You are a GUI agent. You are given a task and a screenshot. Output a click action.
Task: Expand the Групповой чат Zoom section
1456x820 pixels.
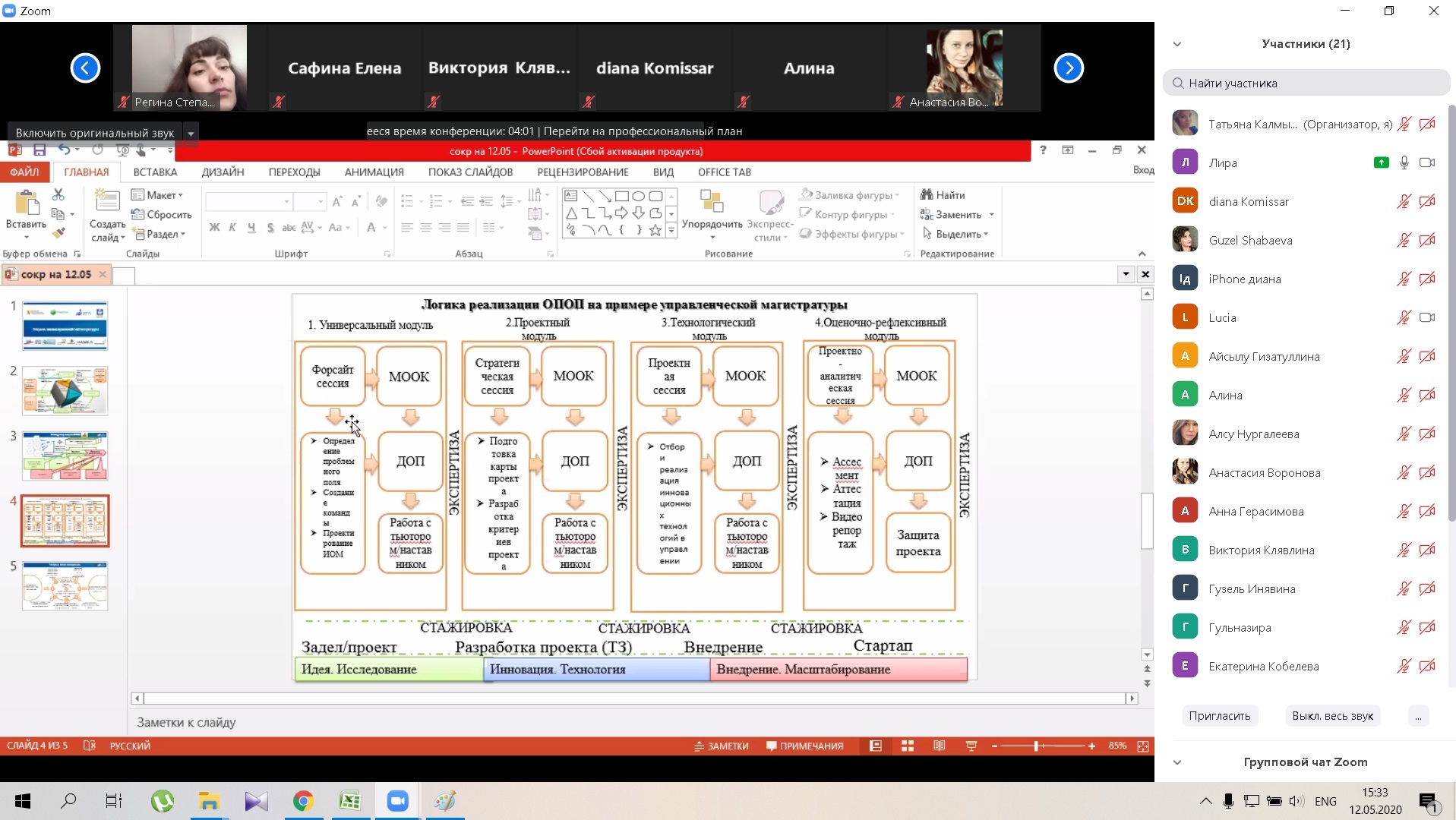[x=1176, y=762]
